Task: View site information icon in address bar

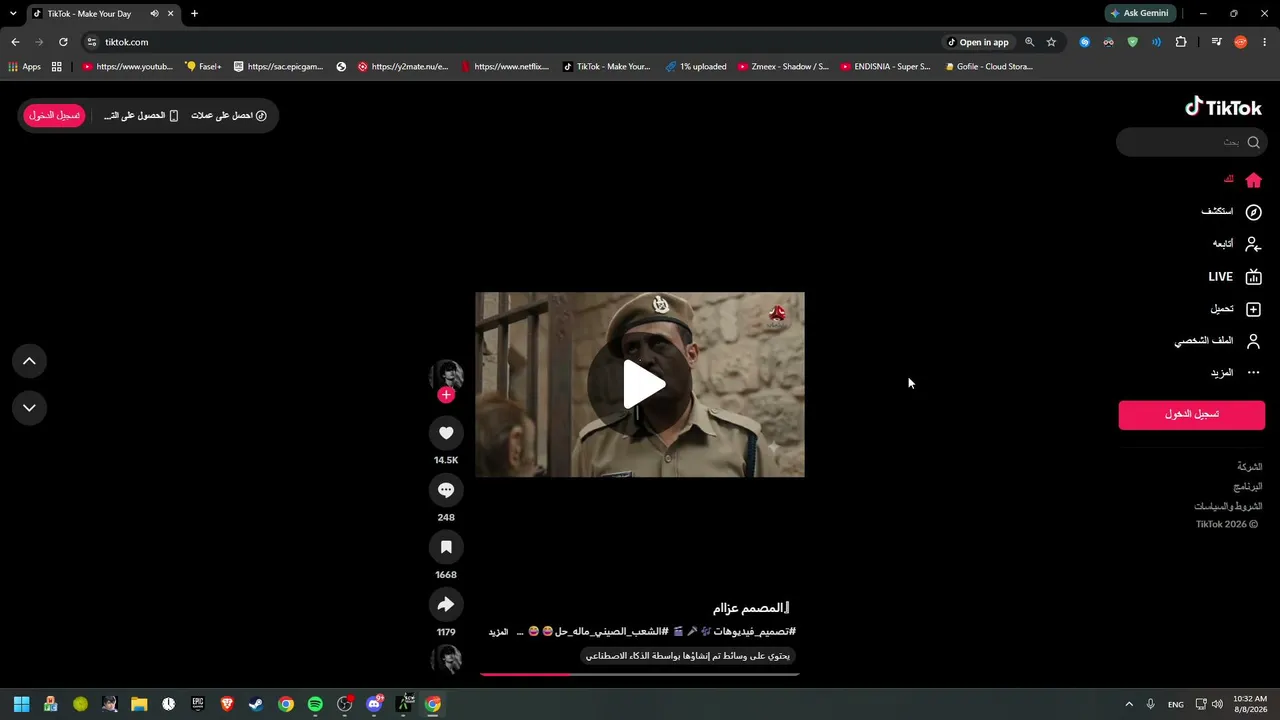Action: pyautogui.click(x=92, y=42)
